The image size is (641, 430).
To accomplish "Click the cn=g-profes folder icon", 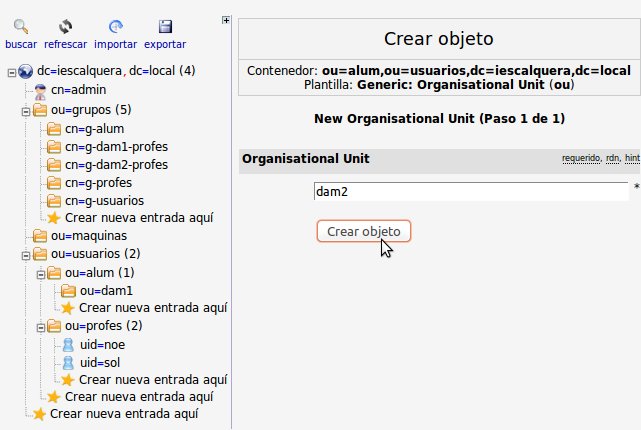I will pyautogui.click(x=54, y=183).
